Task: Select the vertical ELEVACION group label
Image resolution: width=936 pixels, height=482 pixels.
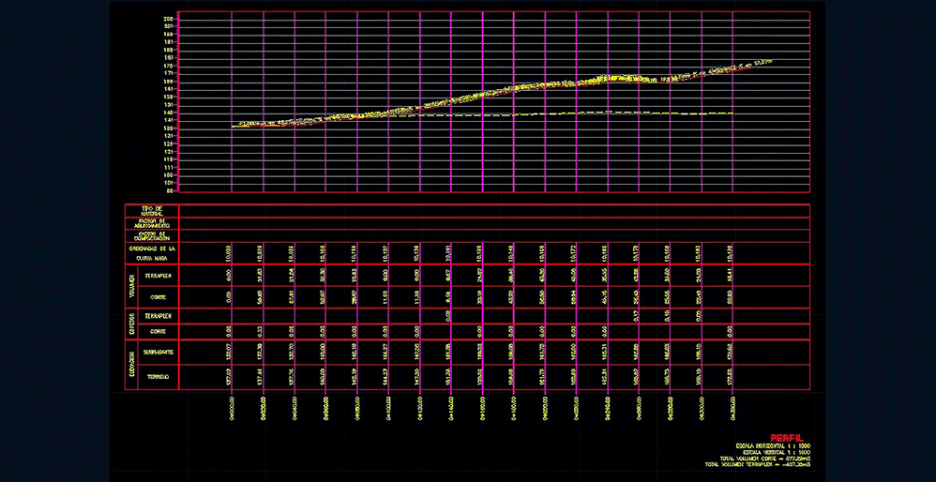Action: 131,365
